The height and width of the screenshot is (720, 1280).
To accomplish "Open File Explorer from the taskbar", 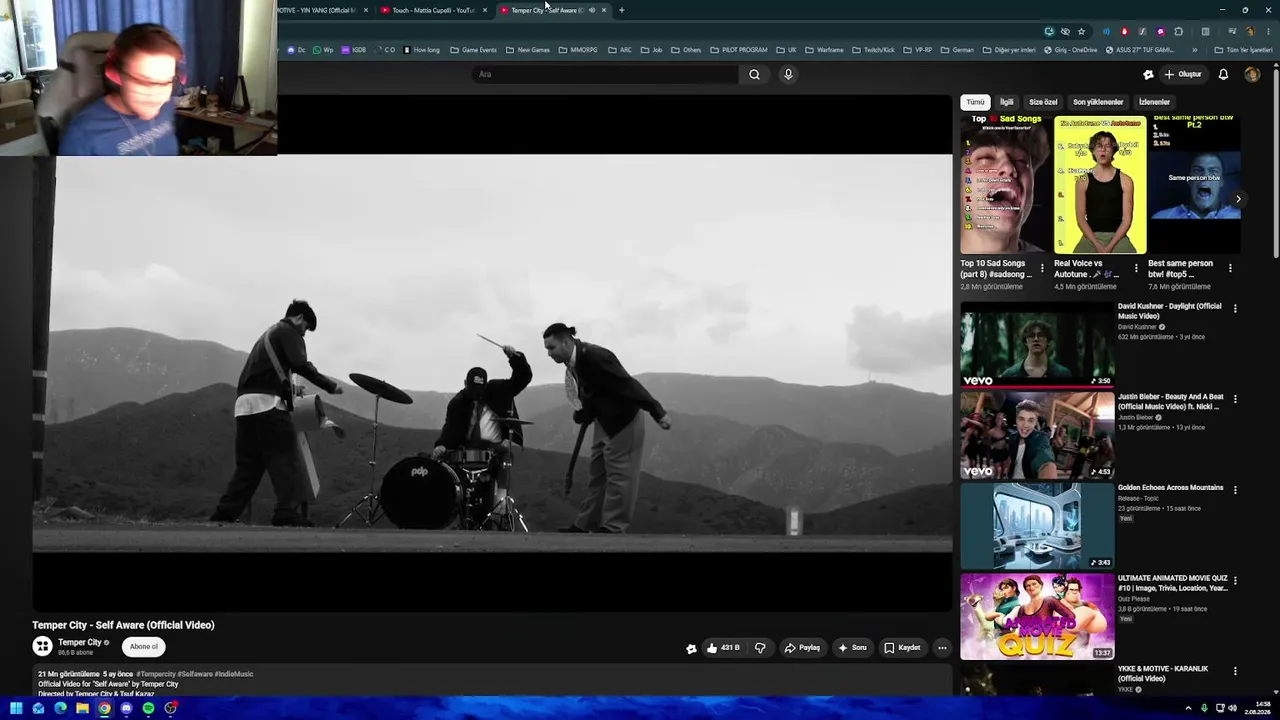I will click(82, 708).
